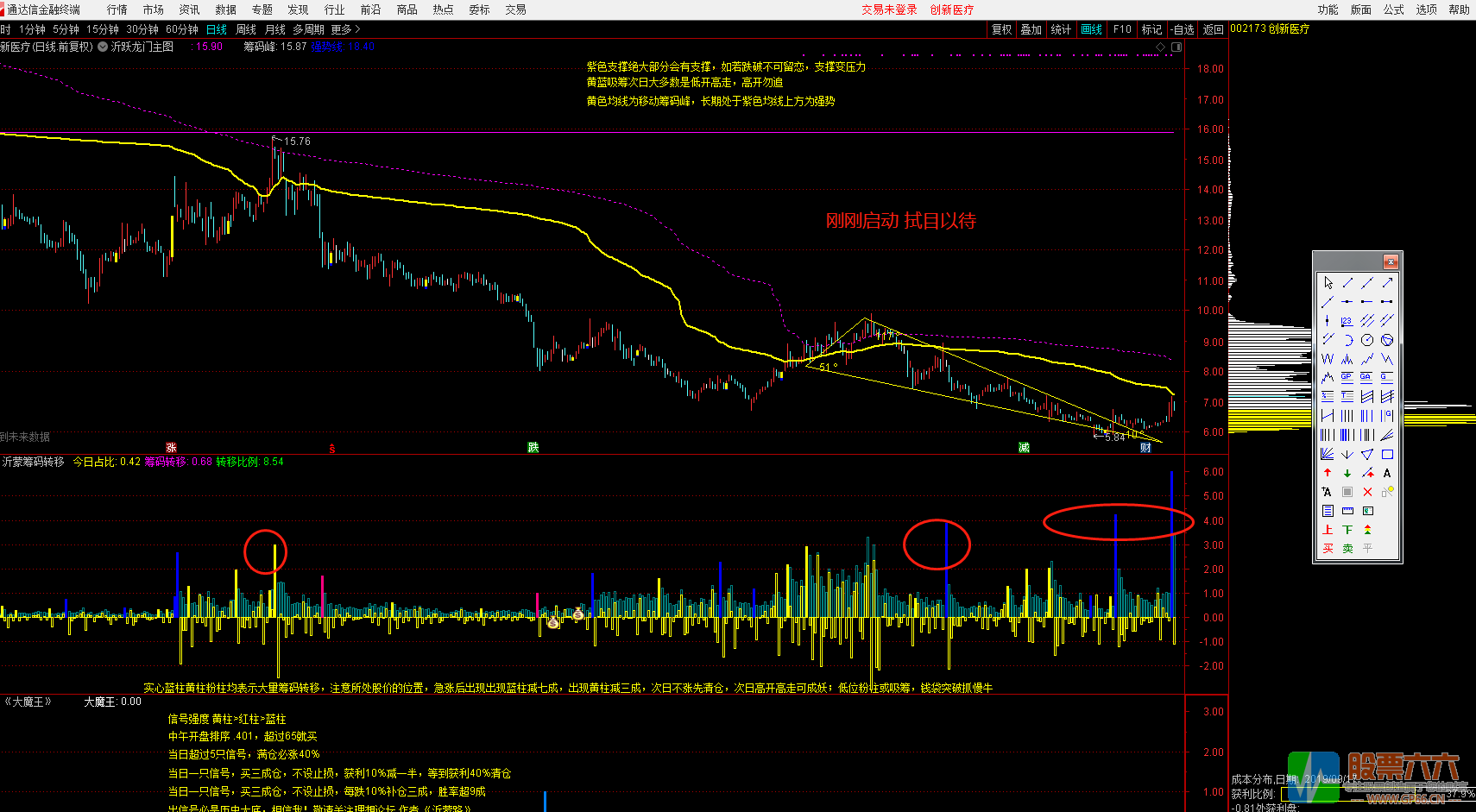Toggle the 复权 price adjustment button
Viewport: 1476px width, 812px height.
[1001, 29]
